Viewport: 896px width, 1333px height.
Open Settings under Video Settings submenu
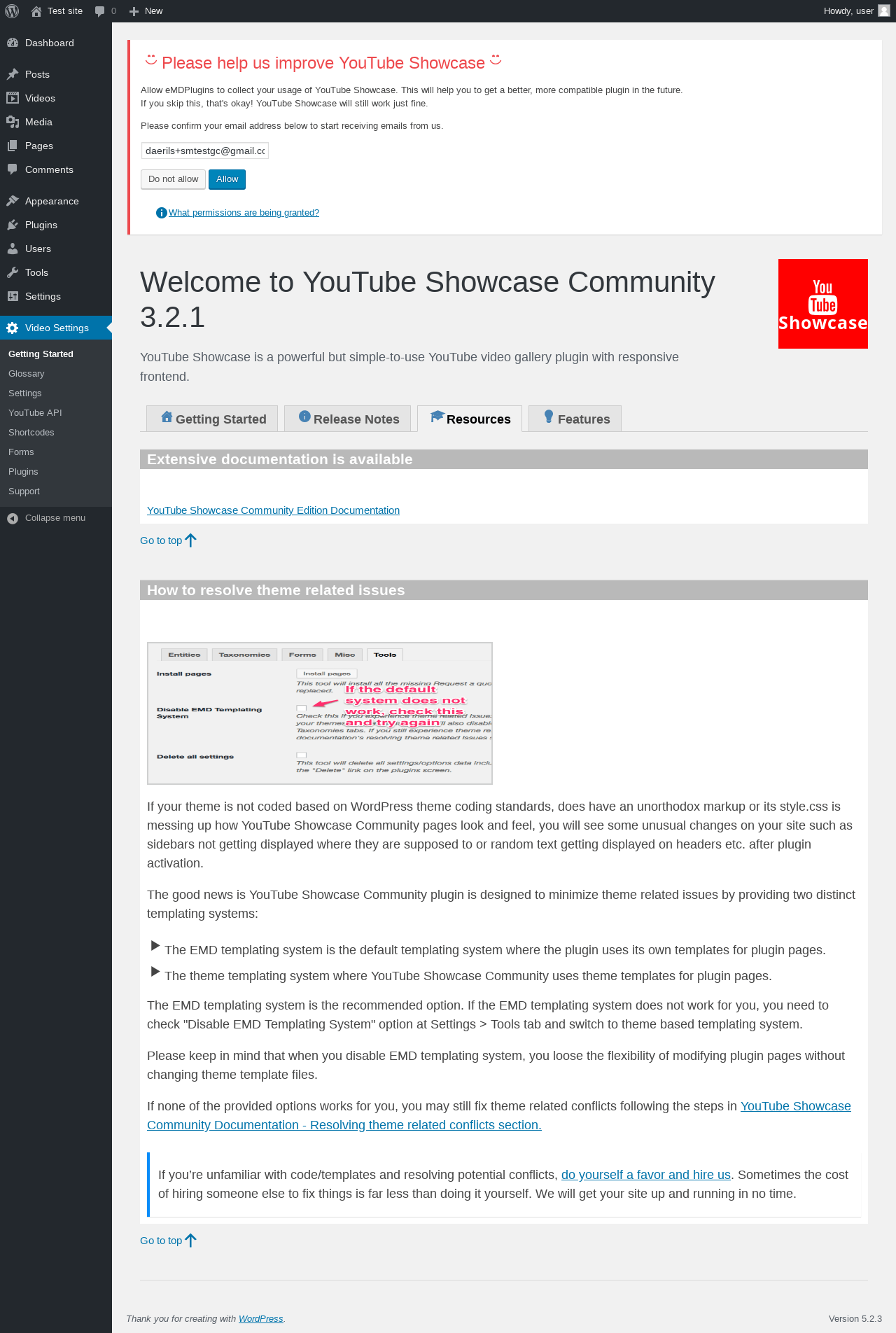25,393
